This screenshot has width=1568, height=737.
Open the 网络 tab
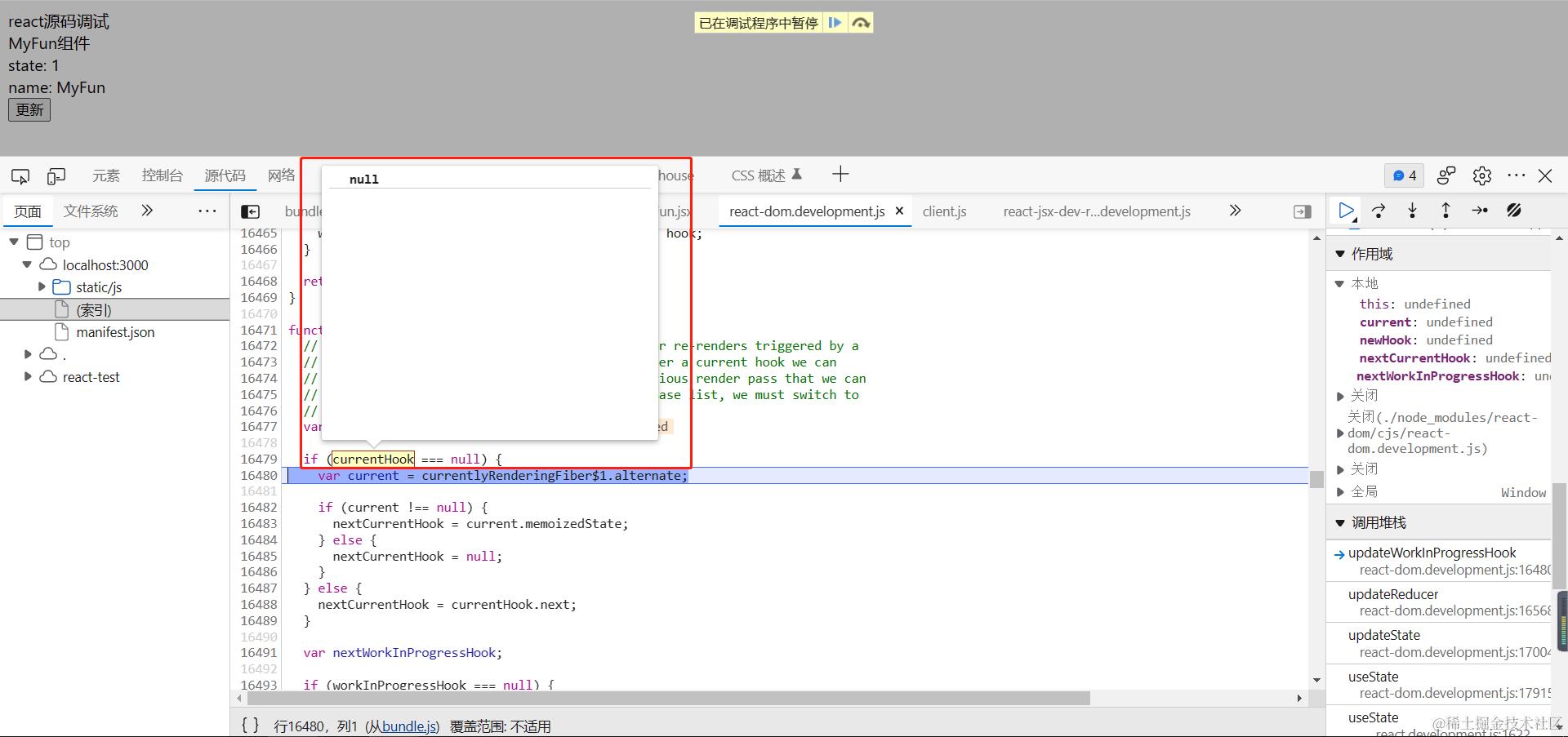[282, 175]
